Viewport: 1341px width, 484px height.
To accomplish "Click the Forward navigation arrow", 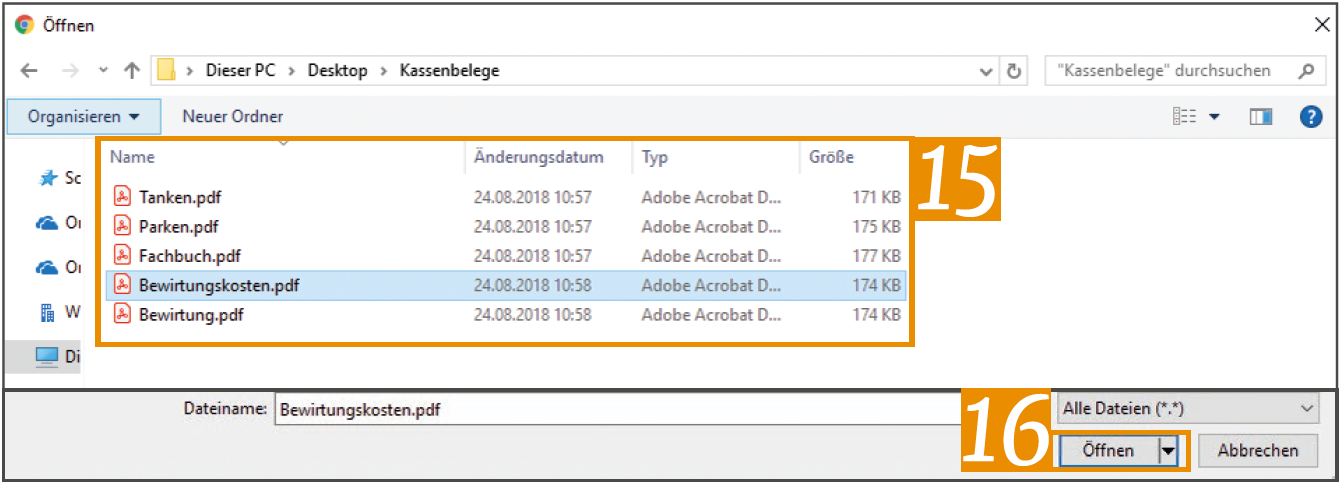I will tap(68, 71).
